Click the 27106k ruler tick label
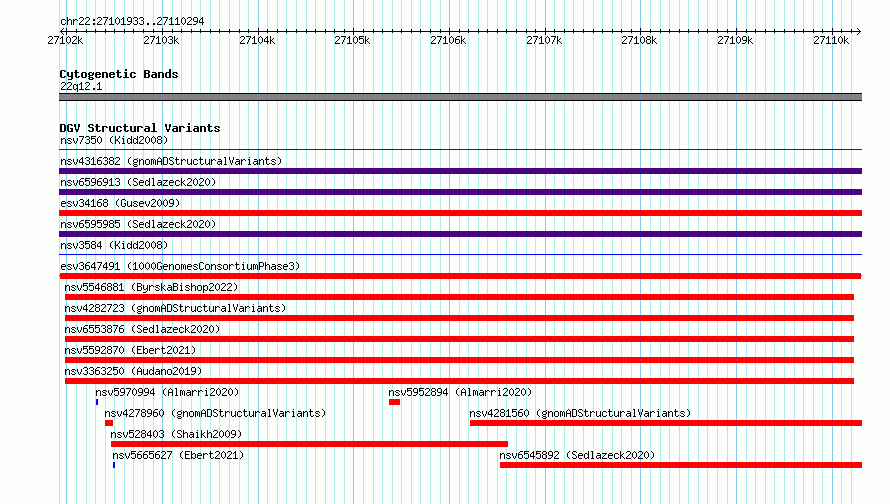This screenshot has height=504, width=890. point(448,40)
